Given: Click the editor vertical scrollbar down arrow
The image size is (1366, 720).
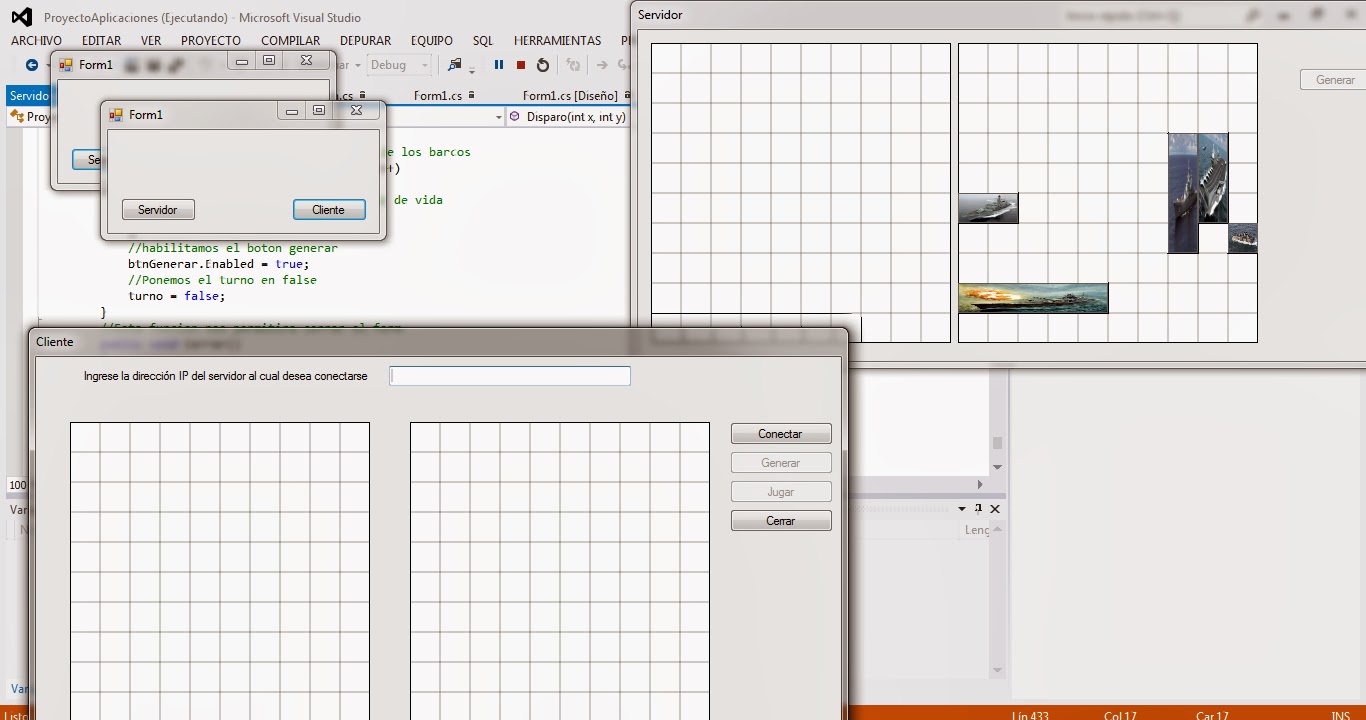Looking at the screenshot, I should 997,467.
